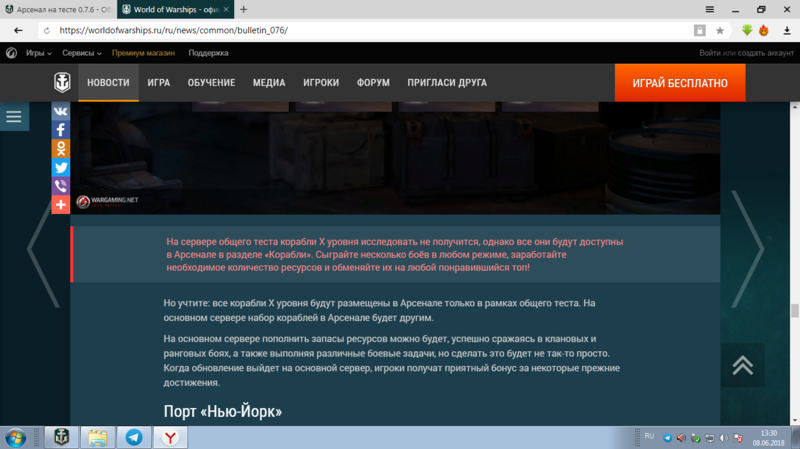Click the VK share icon
The height and width of the screenshot is (449, 800).
click(61, 111)
